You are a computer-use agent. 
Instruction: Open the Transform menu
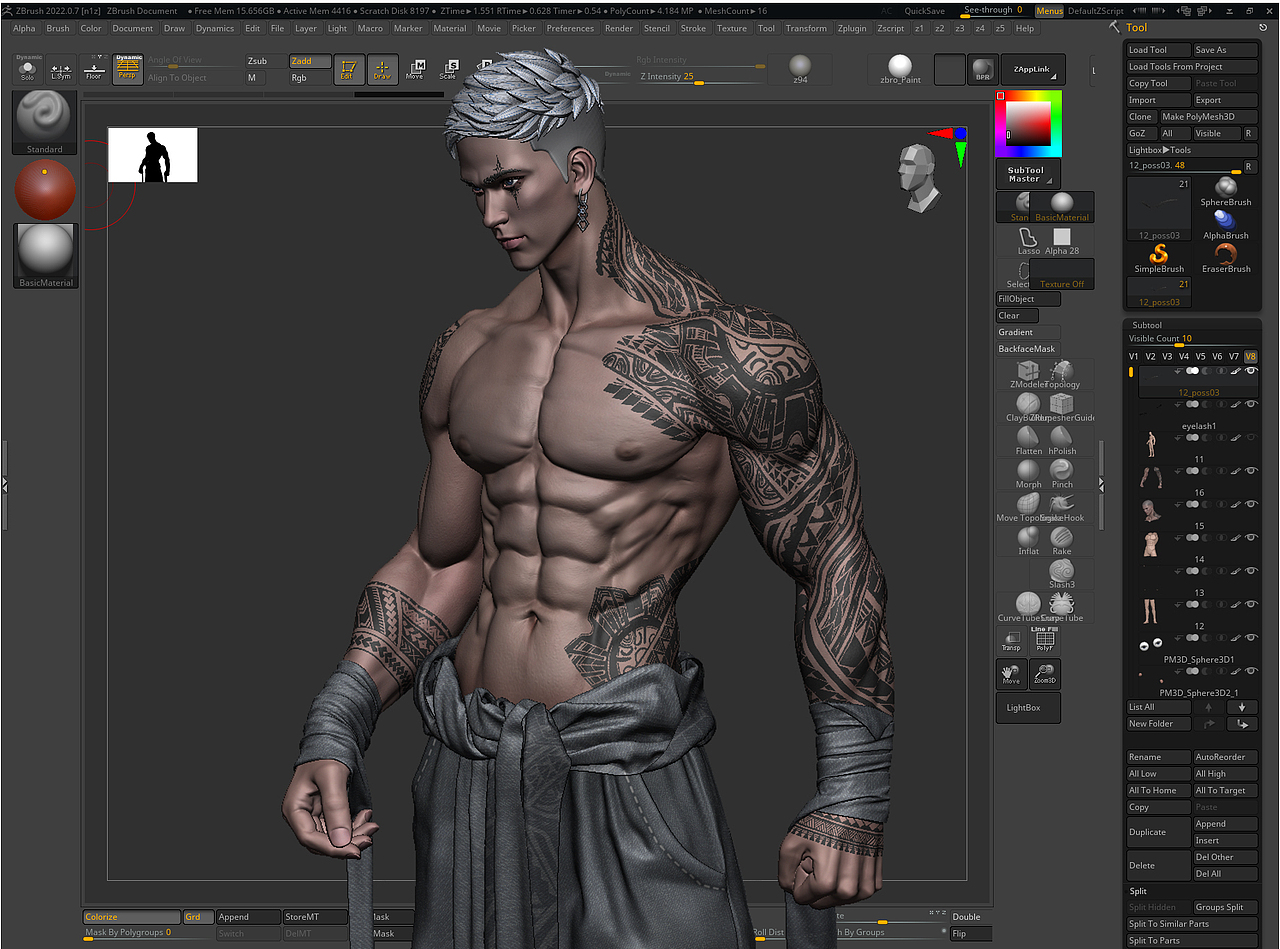coord(806,28)
